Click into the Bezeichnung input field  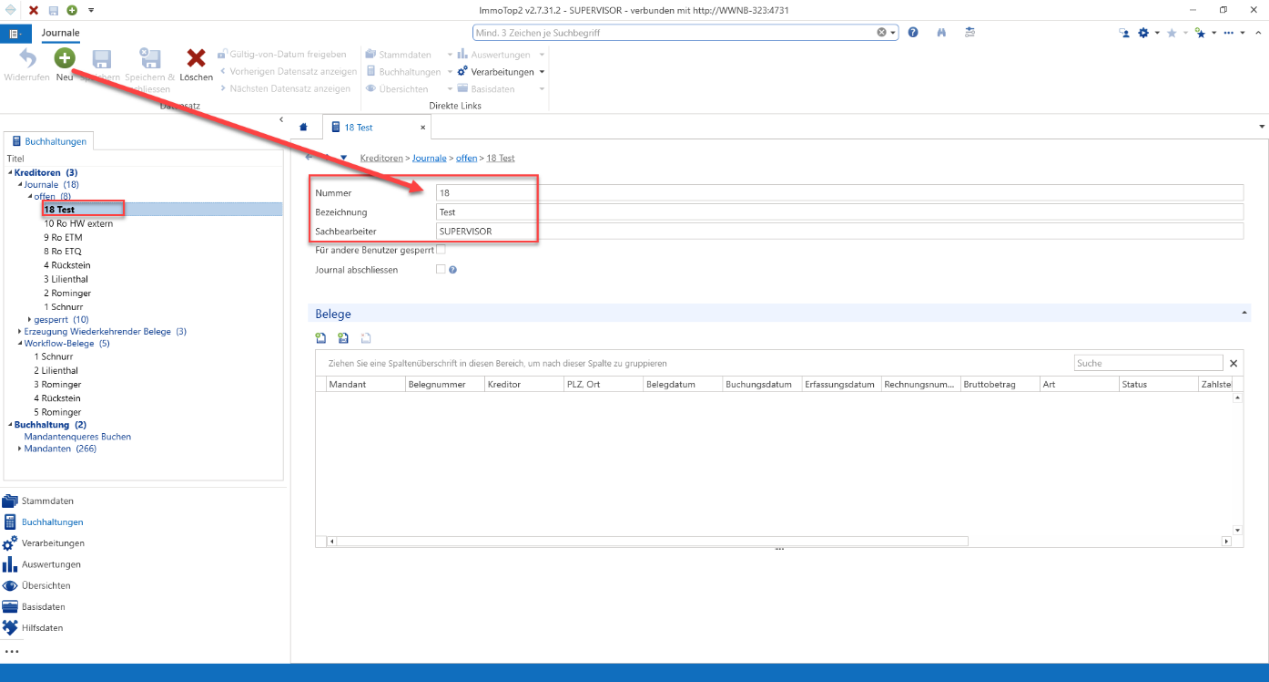coord(839,212)
